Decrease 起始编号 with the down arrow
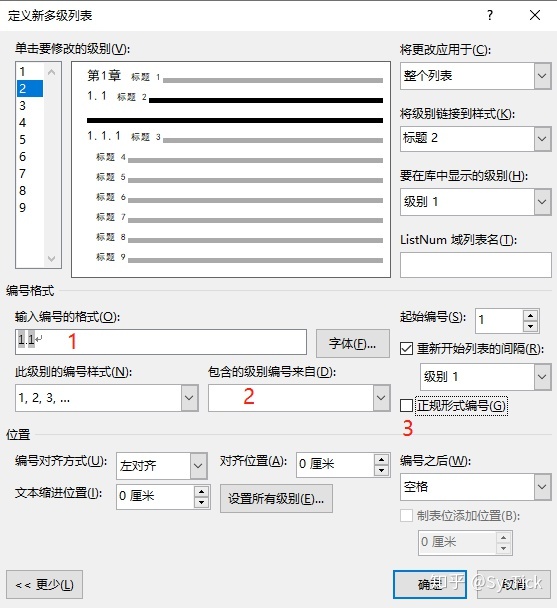The height and width of the screenshot is (608, 557). [530, 327]
